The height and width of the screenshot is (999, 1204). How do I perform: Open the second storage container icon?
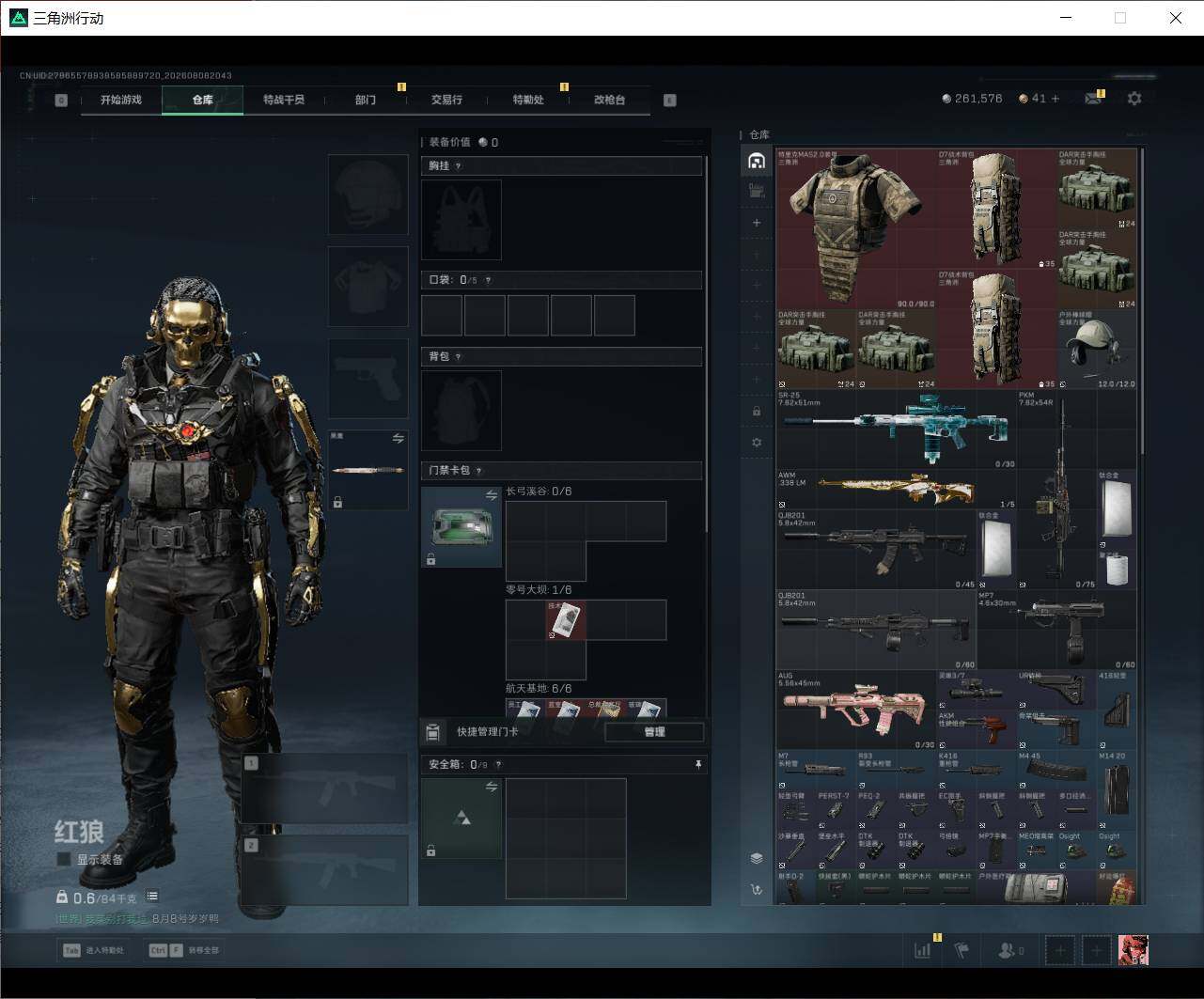click(757, 191)
